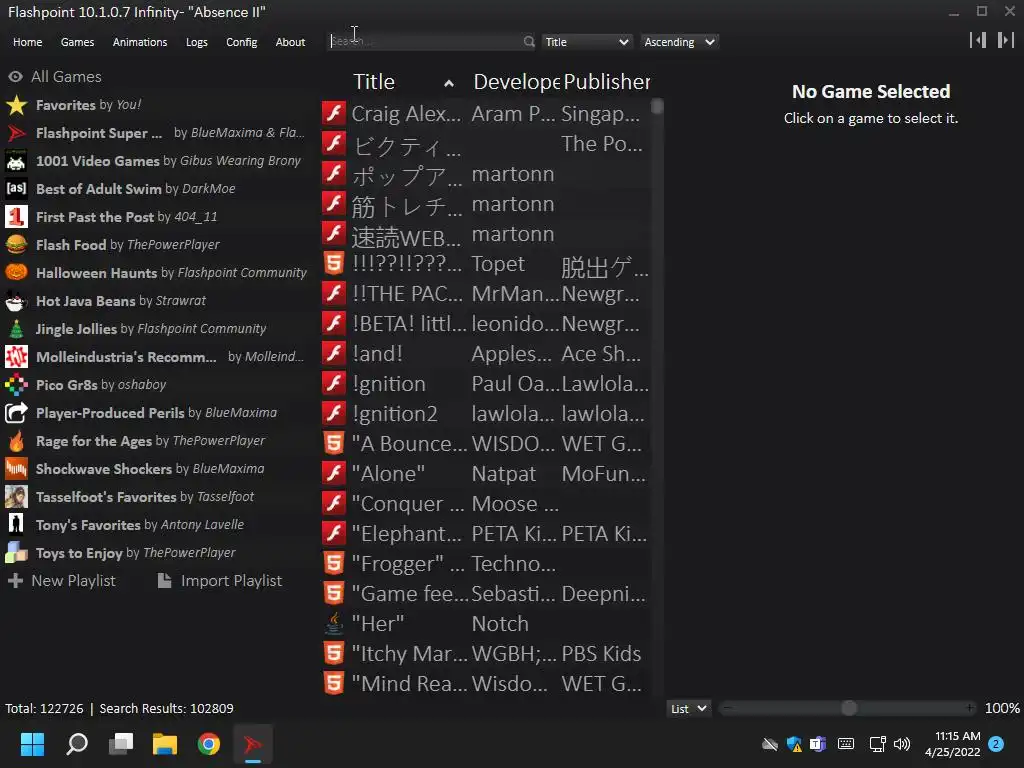Click the Flash icon beside "Alone"

tap(334, 473)
